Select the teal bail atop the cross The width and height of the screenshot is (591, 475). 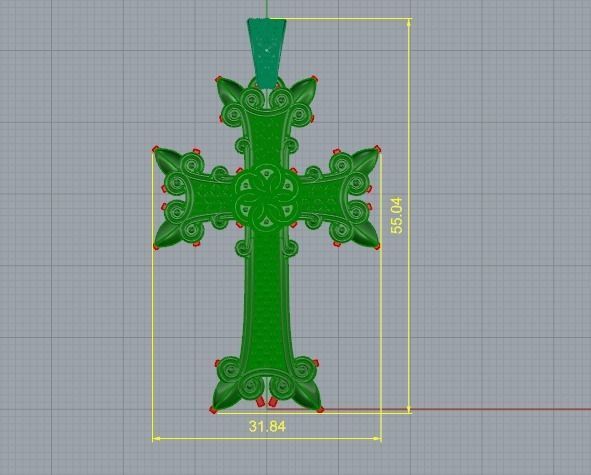[266, 53]
